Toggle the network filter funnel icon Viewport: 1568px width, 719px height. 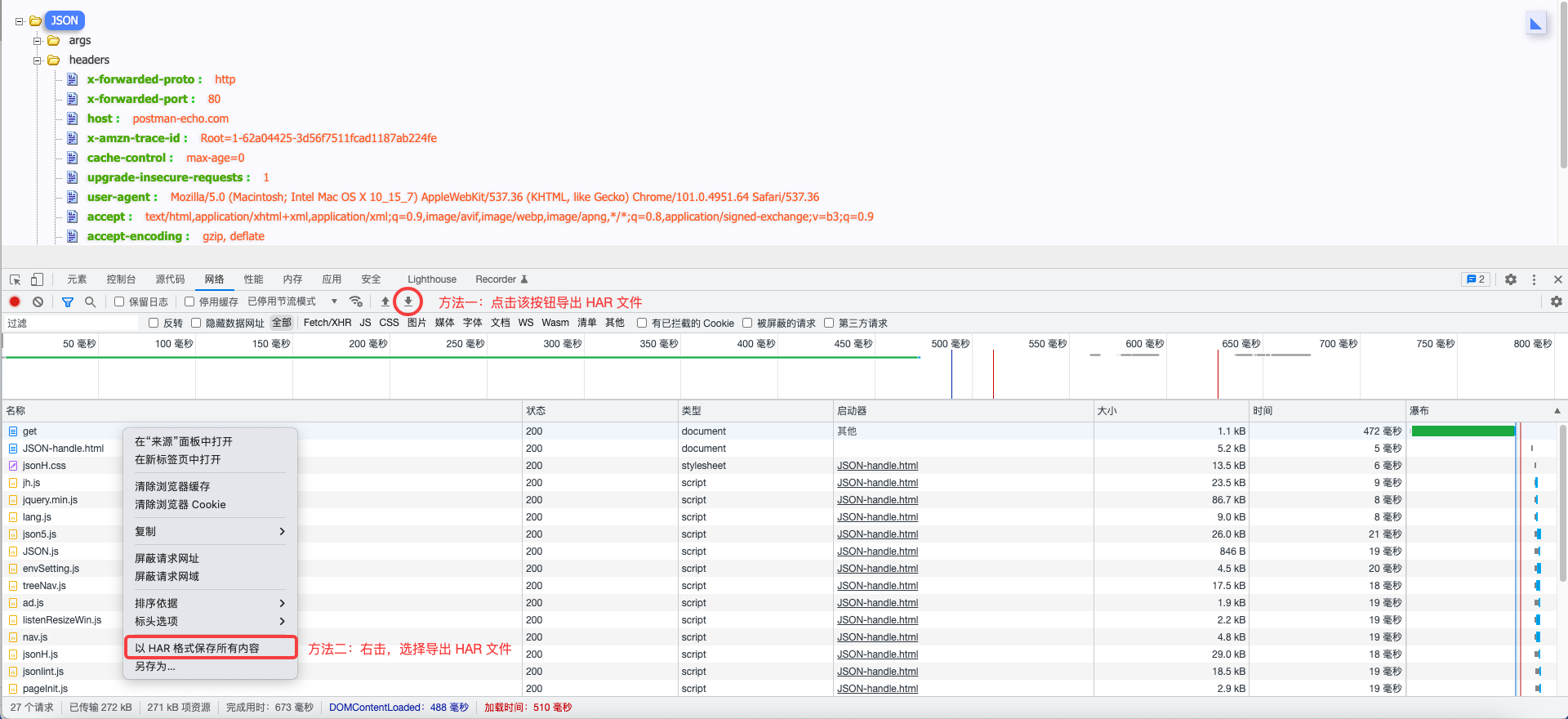pyautogui.click(x=68, y=301)
